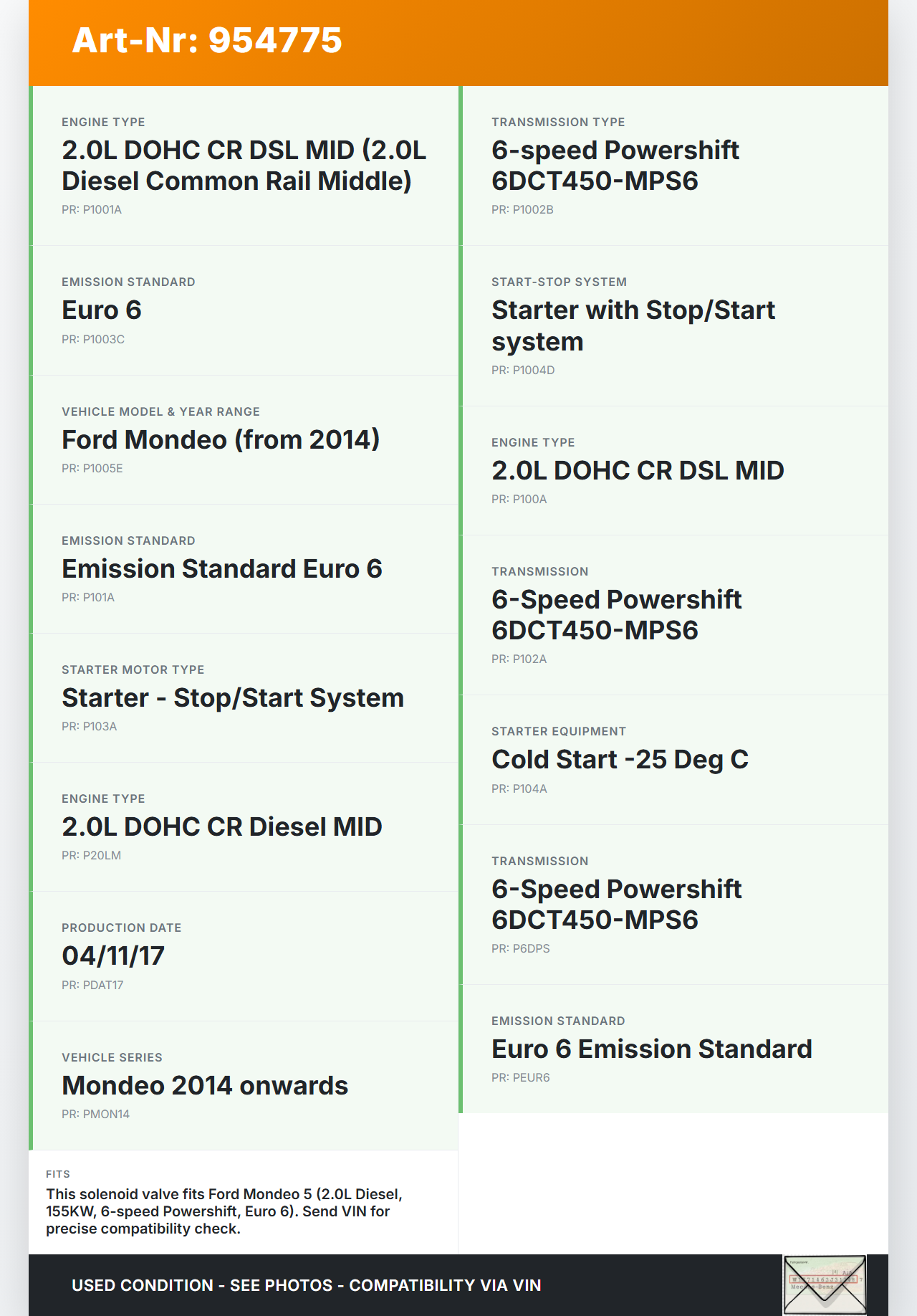Click the Euro 6 Emission Standard card

(673, 1049)
